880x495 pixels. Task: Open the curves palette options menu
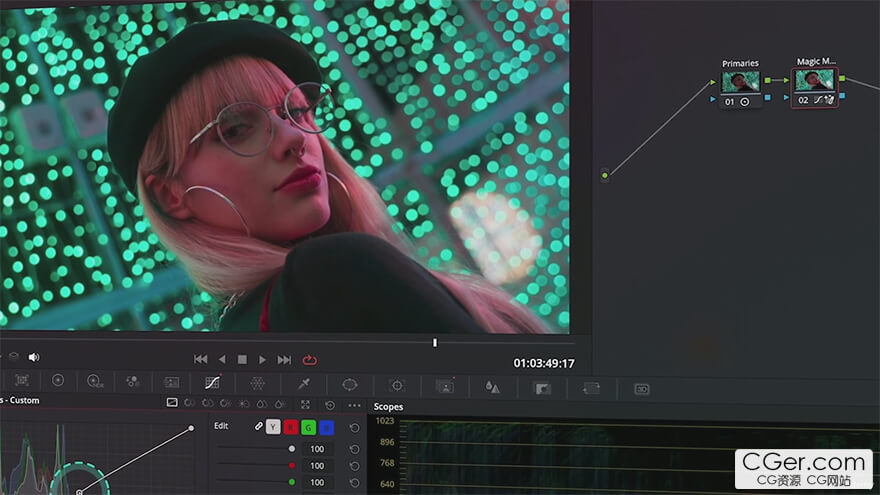pyautogui.click(x=354, y=405)
